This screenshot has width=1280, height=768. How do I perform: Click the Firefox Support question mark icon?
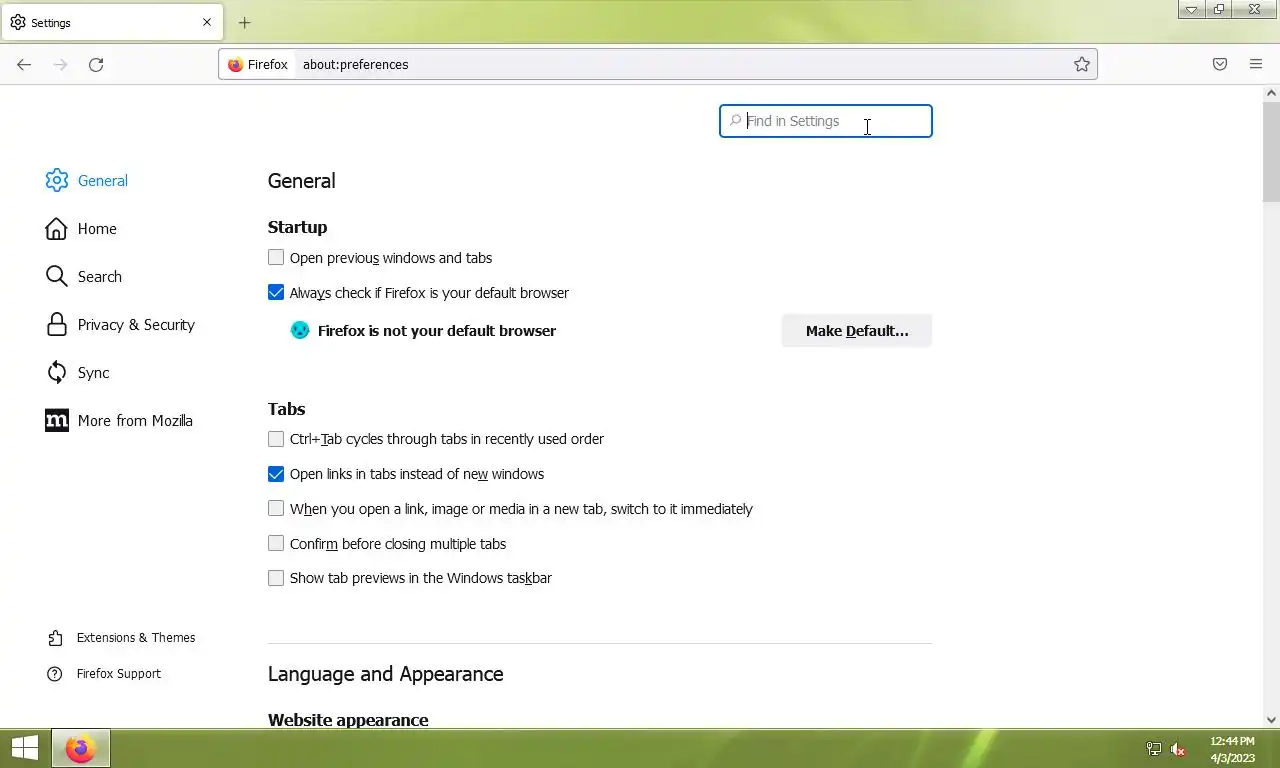click(x=55, y=674)
